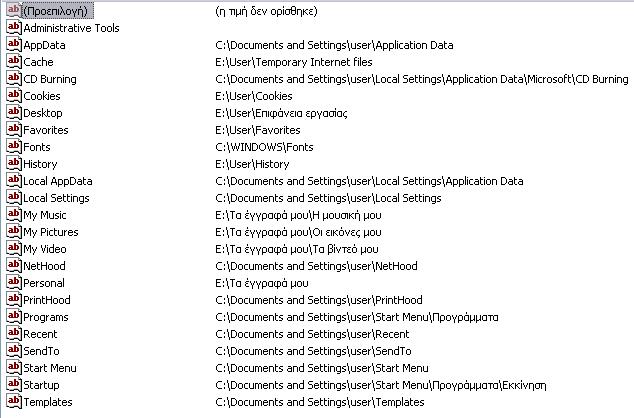Image resolution: width=634 pixels, height=418 pixels.
Task: Click the Programs data path text
Action: pyautogui.click(x=357, y=317)
